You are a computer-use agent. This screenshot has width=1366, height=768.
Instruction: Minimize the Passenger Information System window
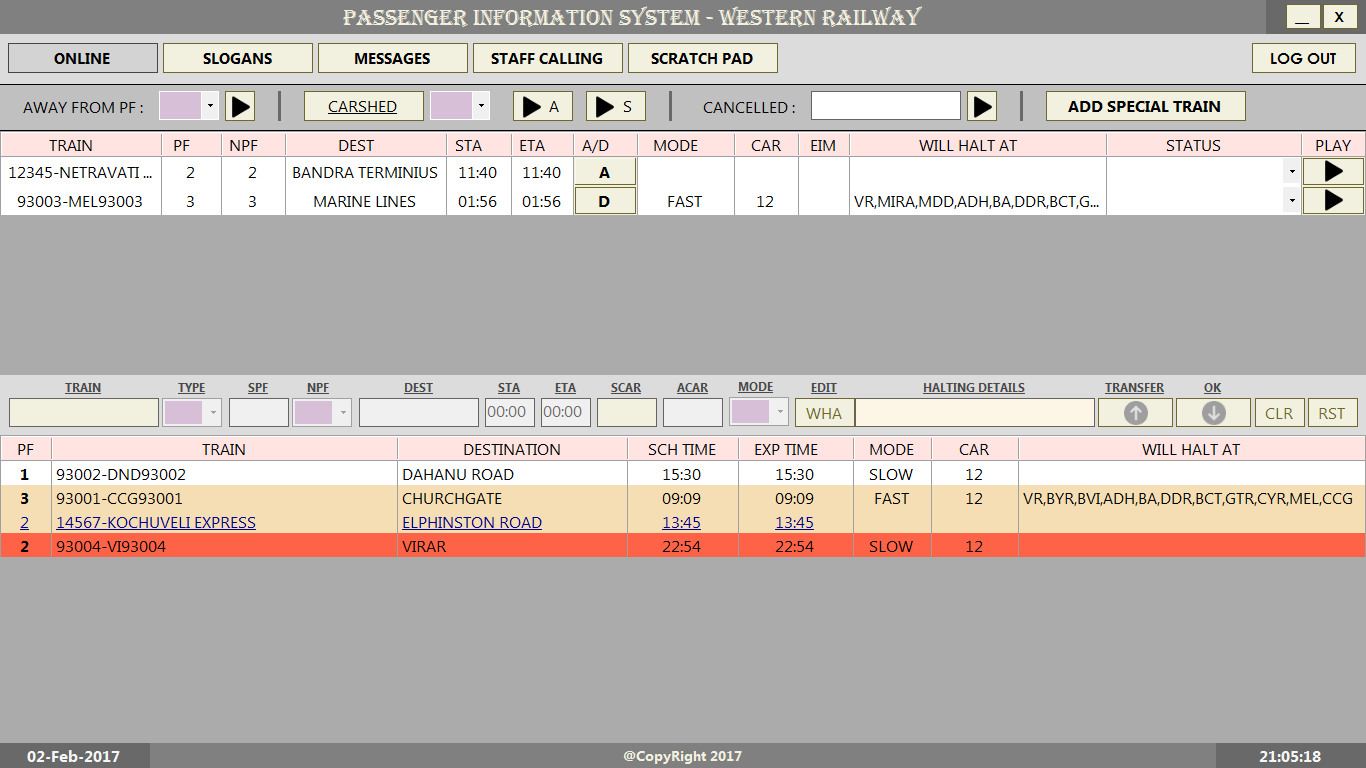pos(1302,16)
